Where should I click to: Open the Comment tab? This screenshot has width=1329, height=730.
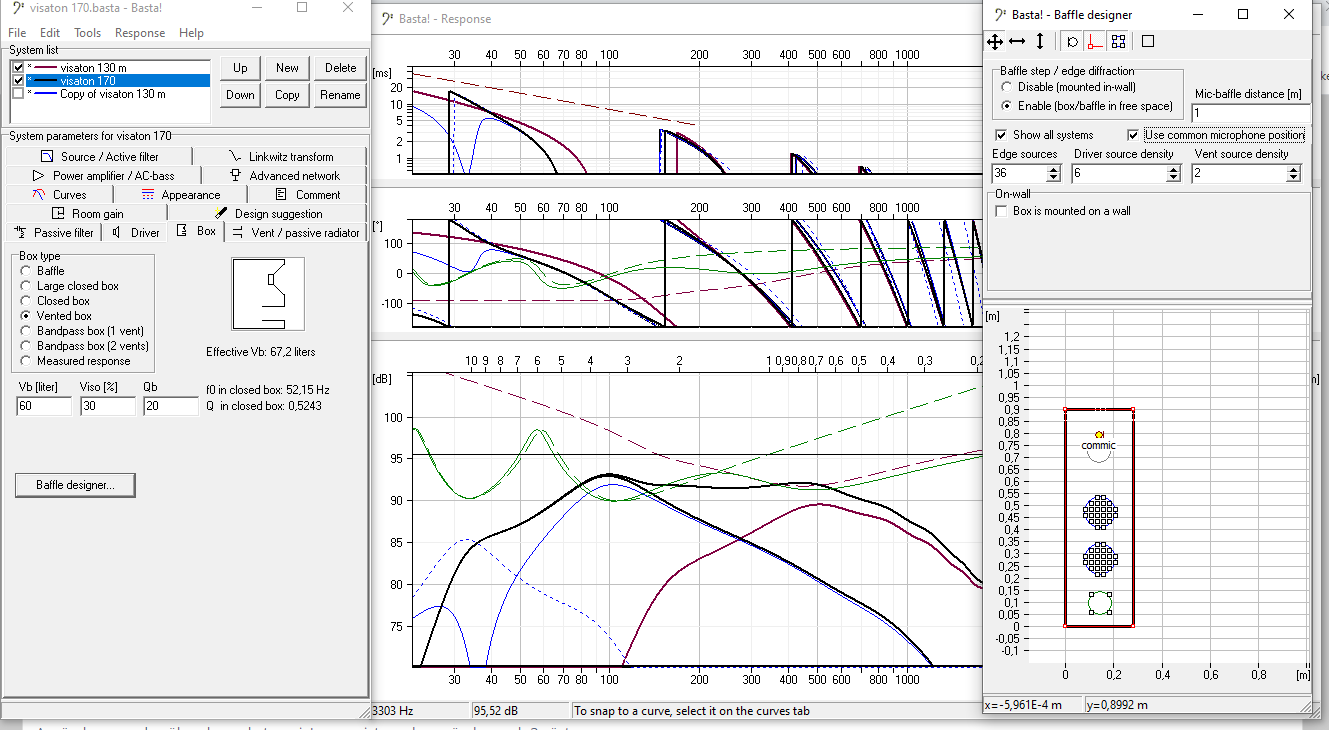pyautogui.click(x=307, y=195)
